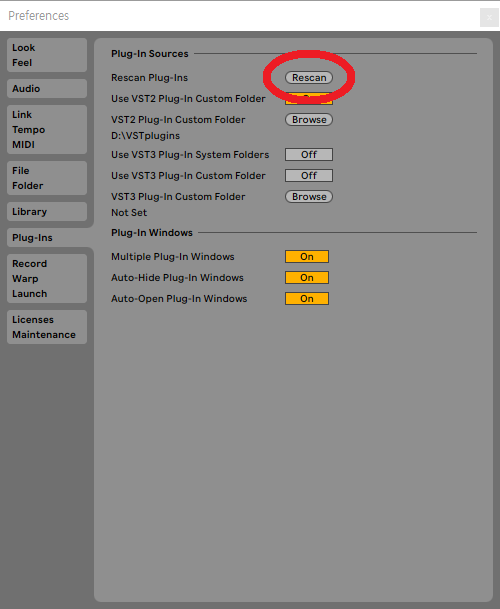Switch to Licenses Maintenance tab
Viewport: 500px width, 609px height.
[x=47, y=327]
